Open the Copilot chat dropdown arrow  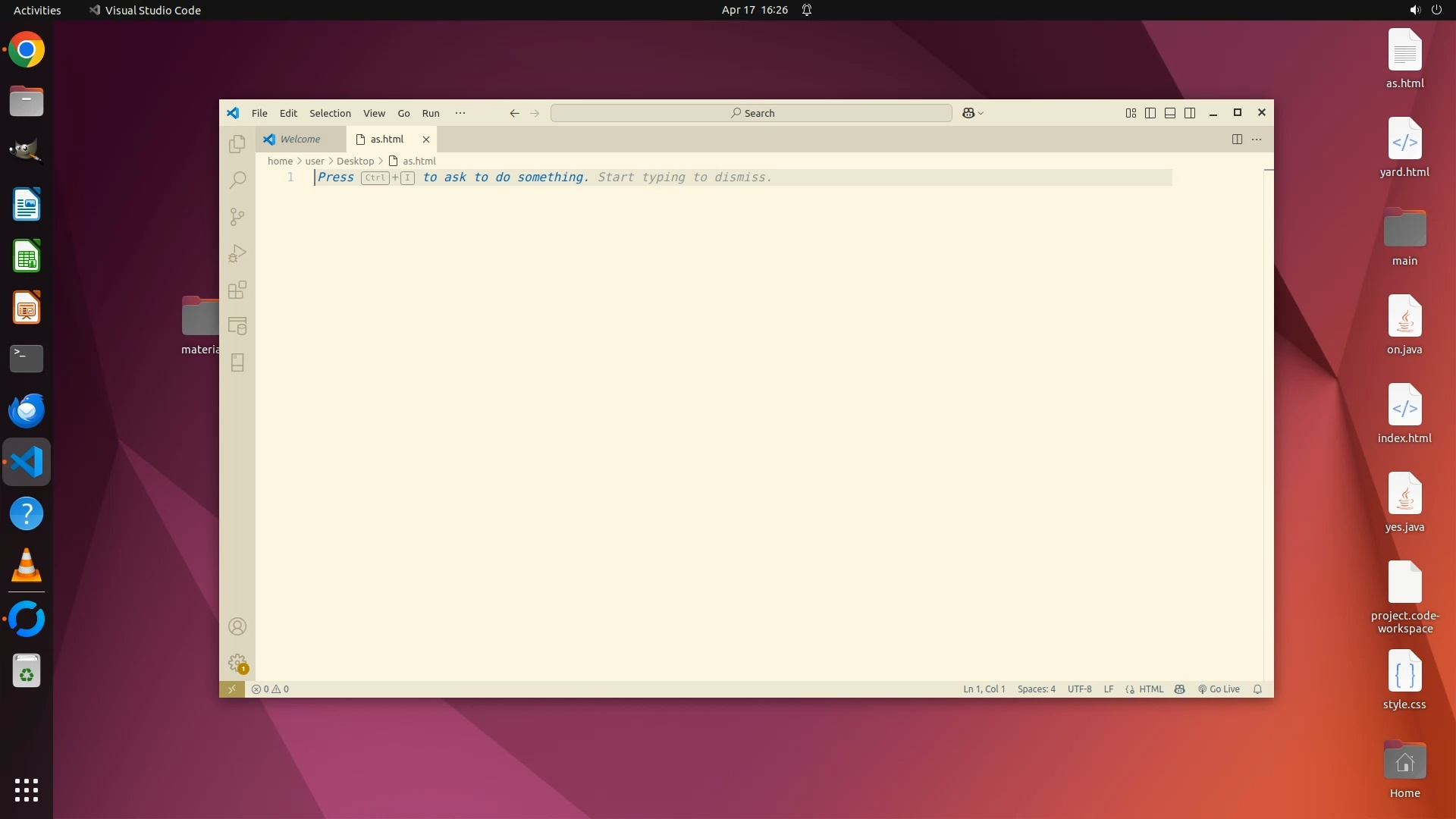(x=981, y=114)
